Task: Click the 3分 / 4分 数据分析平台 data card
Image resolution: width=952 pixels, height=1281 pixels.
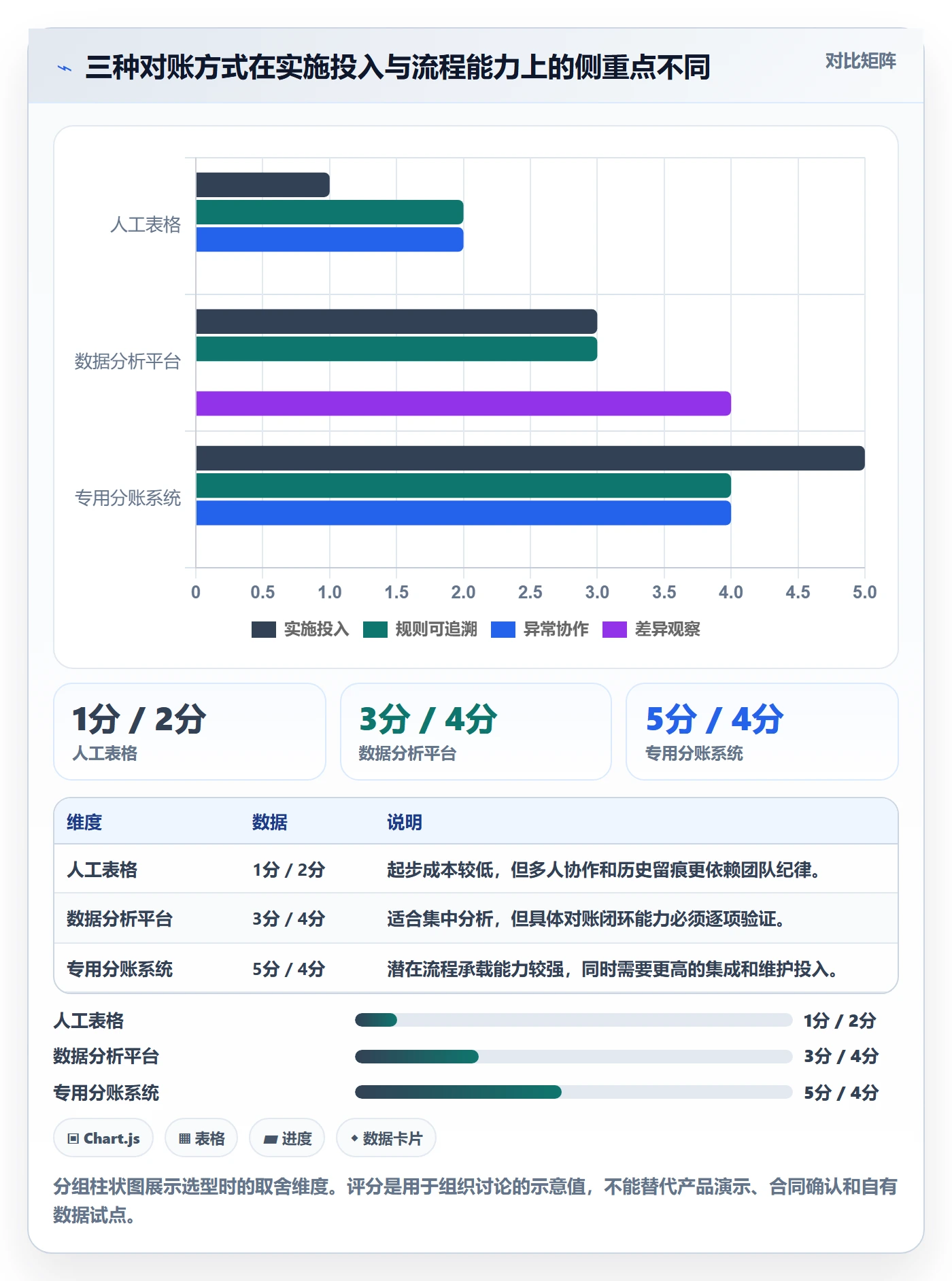Action: point(476,732)
